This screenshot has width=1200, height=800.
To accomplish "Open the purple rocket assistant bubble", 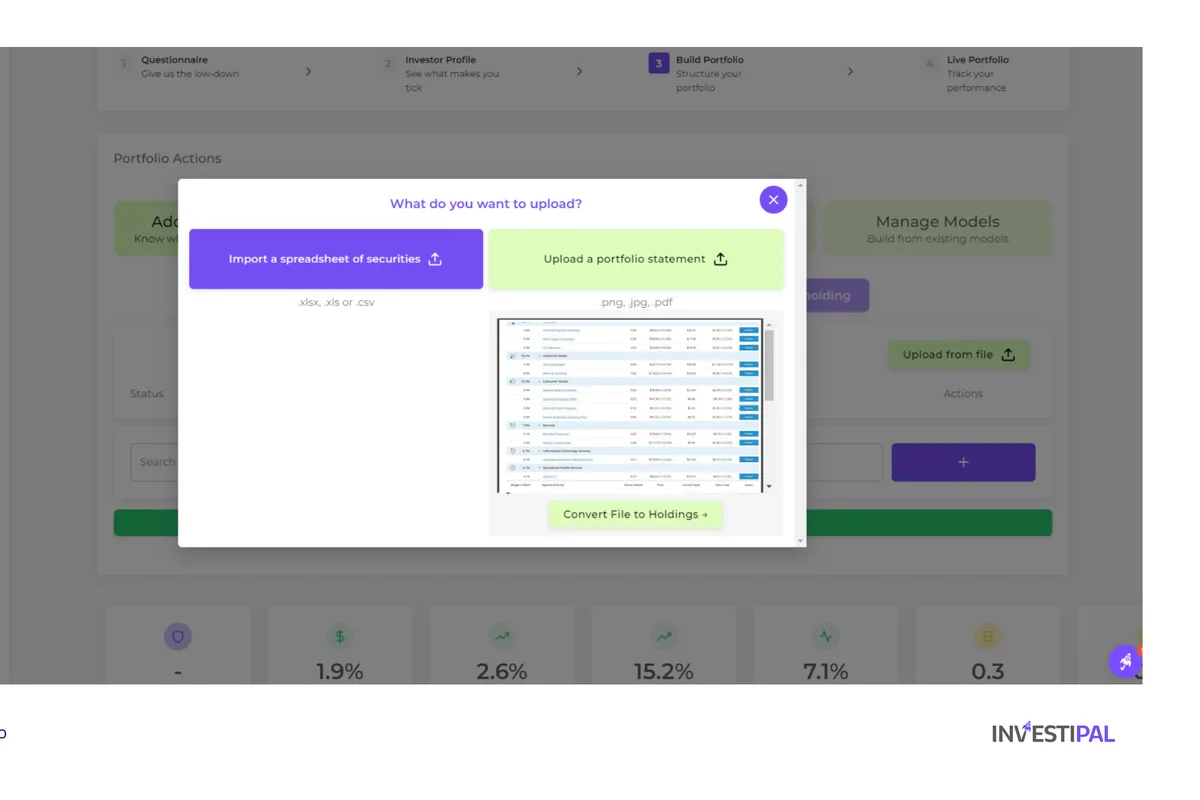I will (1125, 661).
